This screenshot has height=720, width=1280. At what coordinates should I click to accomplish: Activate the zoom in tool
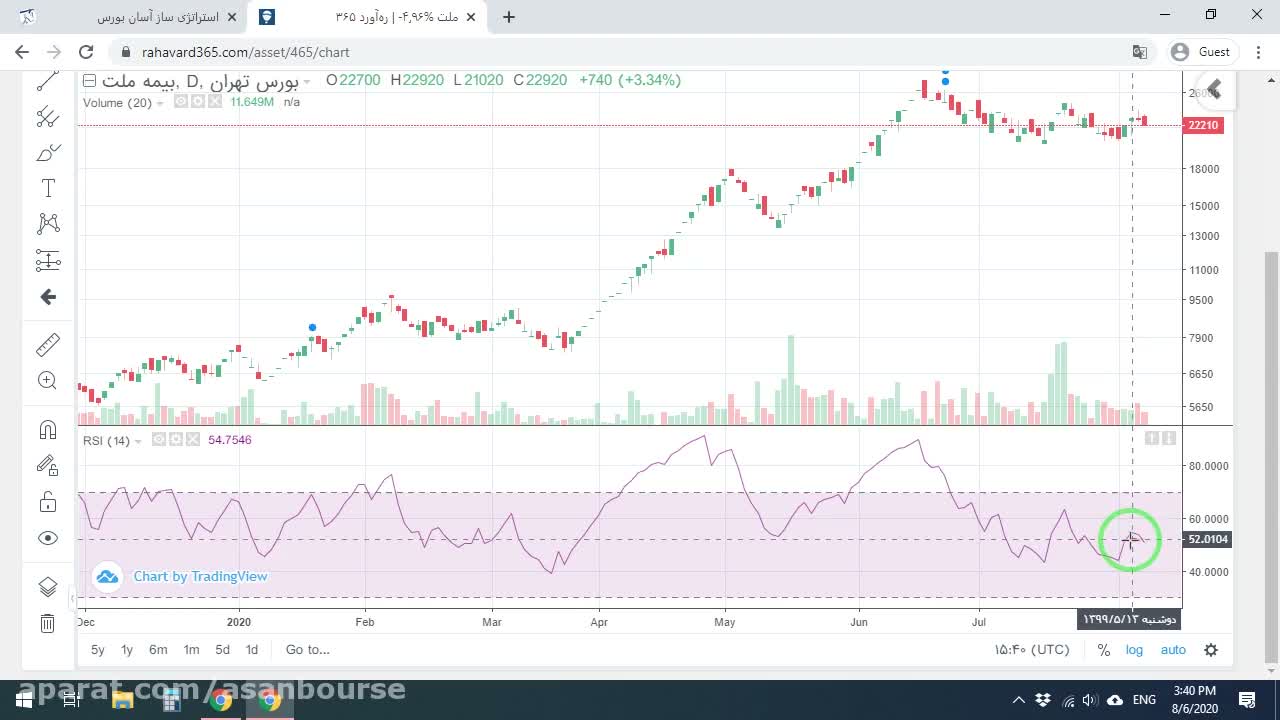point(47,380)
